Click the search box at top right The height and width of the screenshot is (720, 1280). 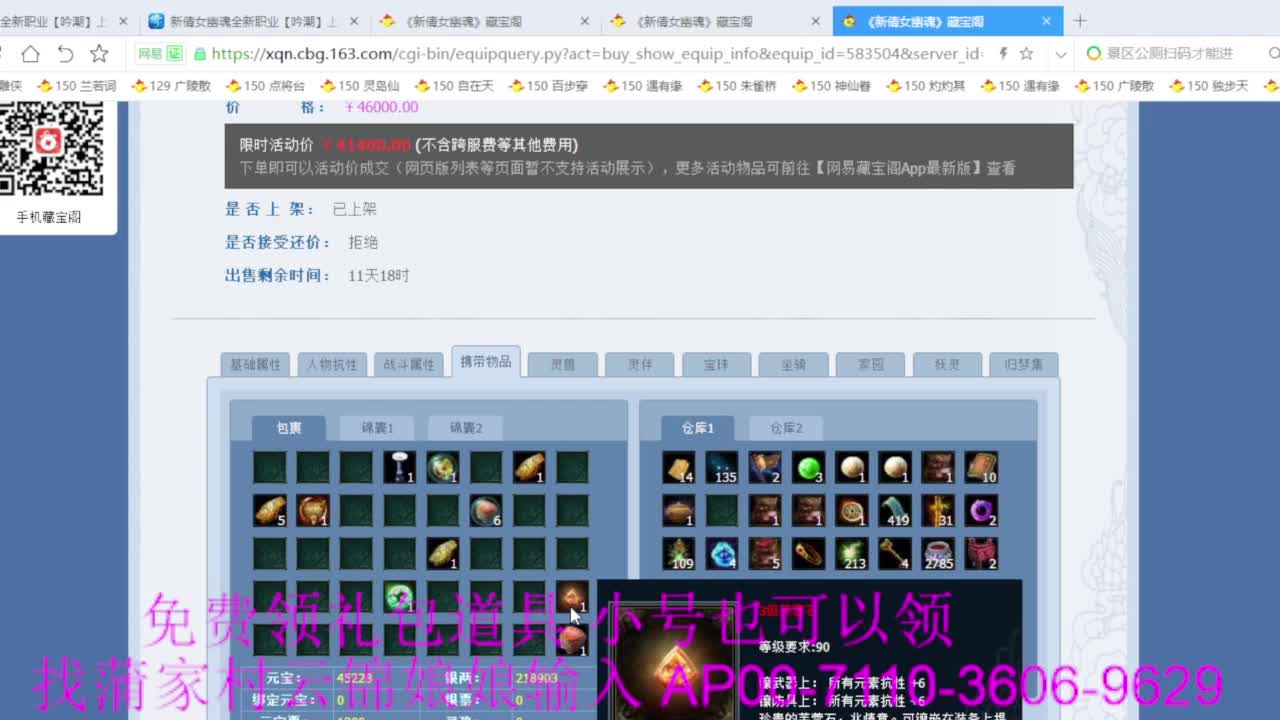(x=1170, y=55)
